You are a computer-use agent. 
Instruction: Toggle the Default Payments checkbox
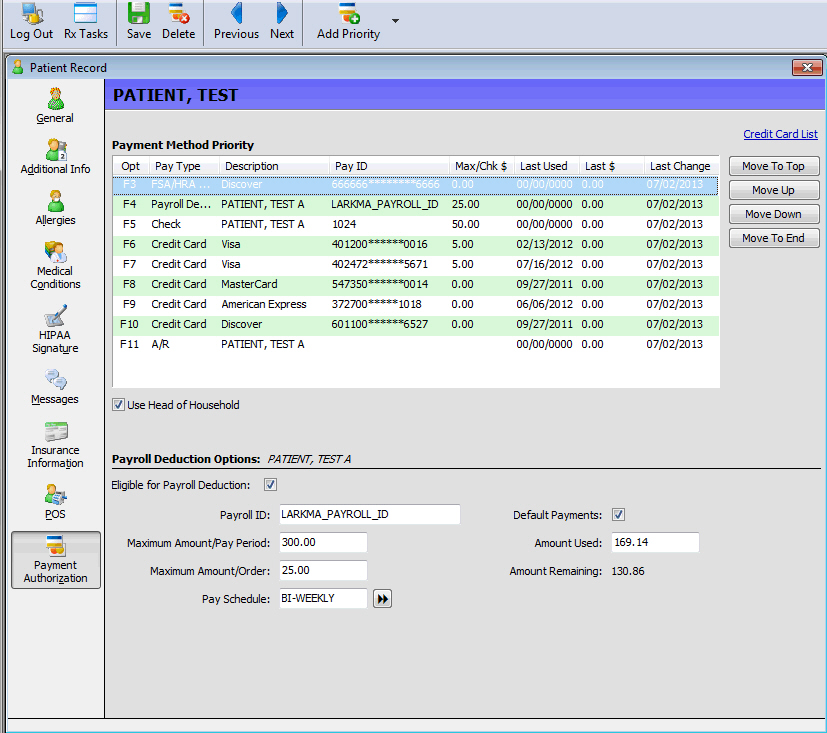618,515
